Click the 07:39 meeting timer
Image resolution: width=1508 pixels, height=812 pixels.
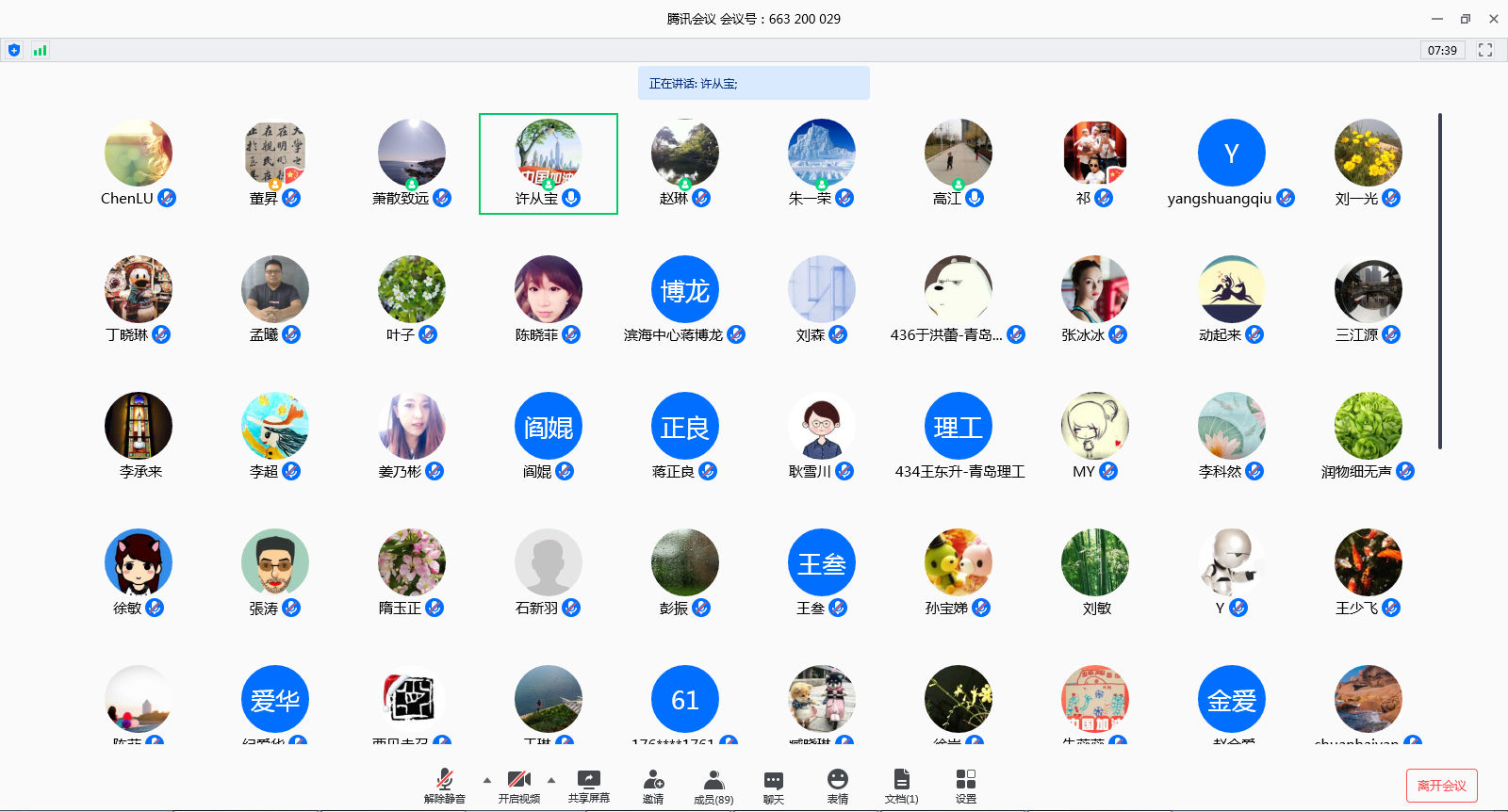[1442, 50]
